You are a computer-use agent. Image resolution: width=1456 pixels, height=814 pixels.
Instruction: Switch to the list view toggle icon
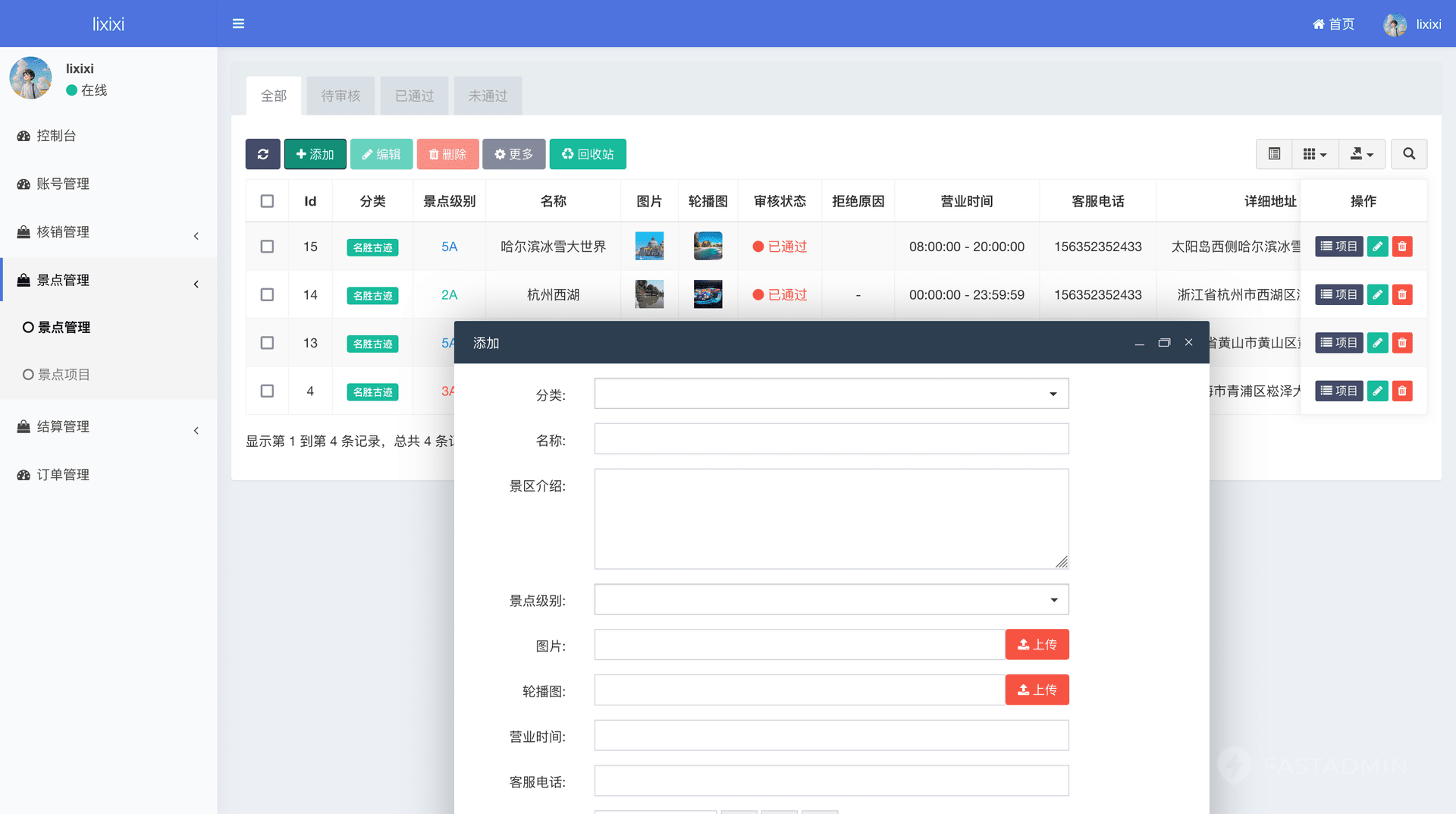coord(1274,154)
